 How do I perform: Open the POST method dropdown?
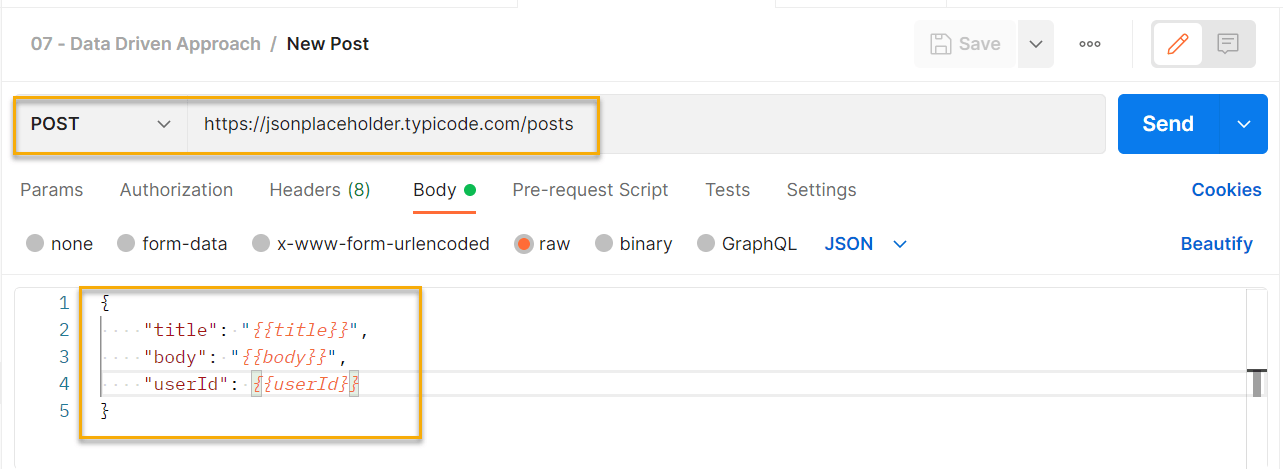[x=100, y=124]
